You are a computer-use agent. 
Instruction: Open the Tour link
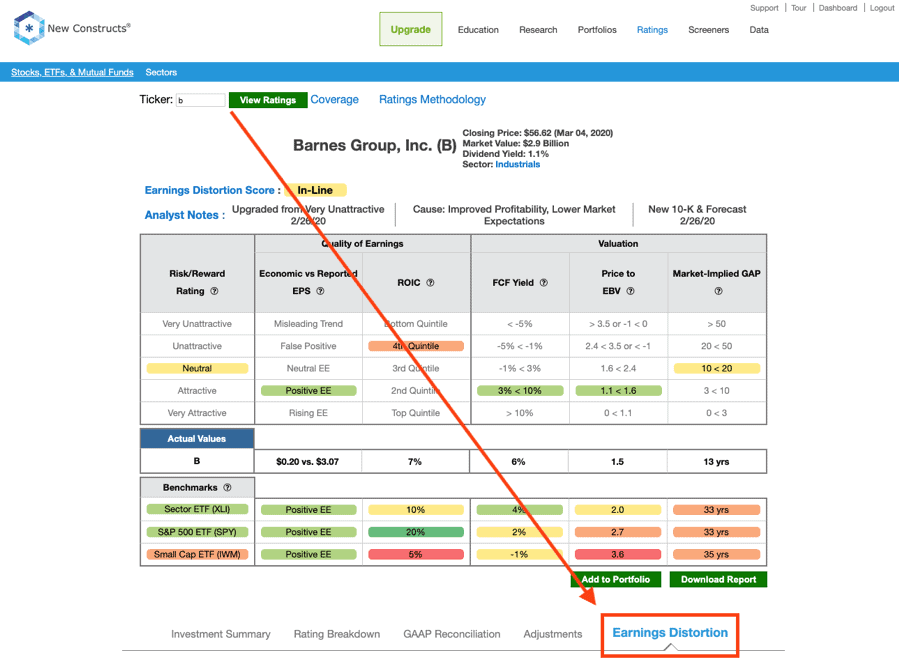coord(799,8)
